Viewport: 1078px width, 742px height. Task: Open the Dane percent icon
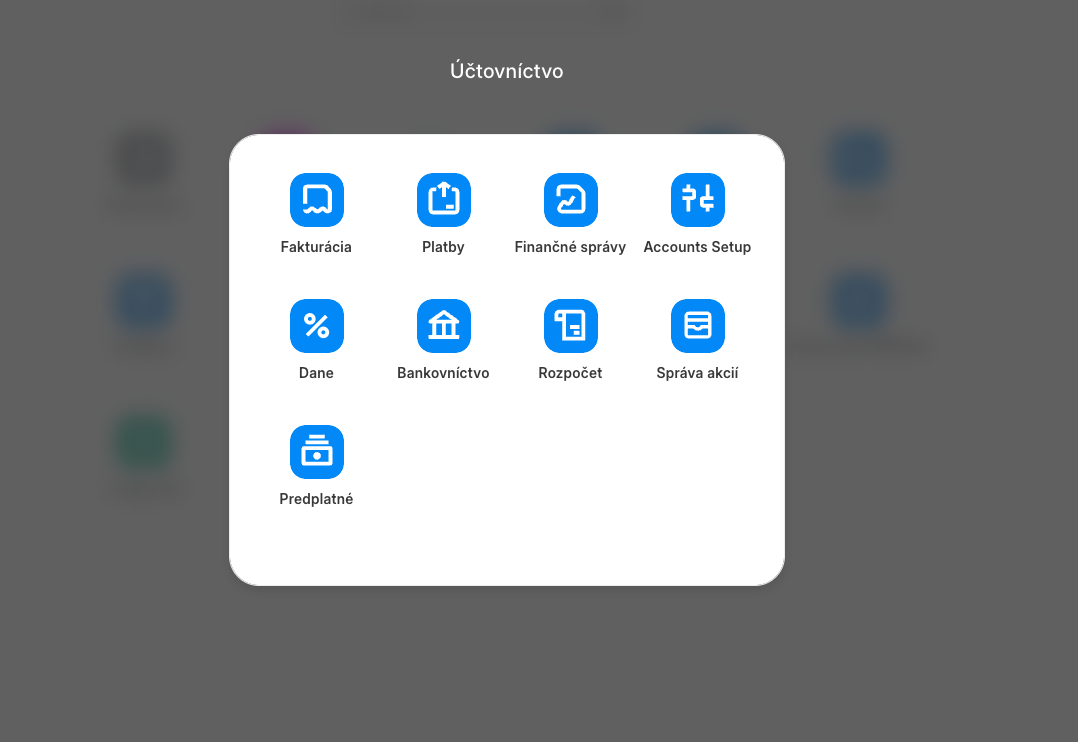[316, 326]
